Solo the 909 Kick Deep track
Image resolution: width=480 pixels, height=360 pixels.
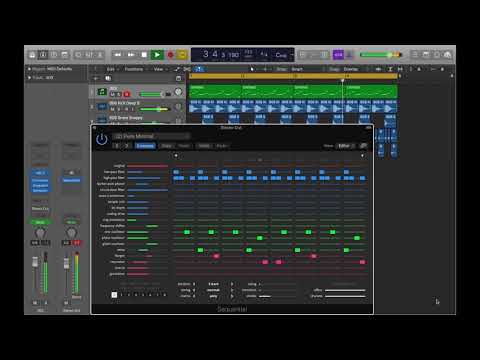[119, 109]
